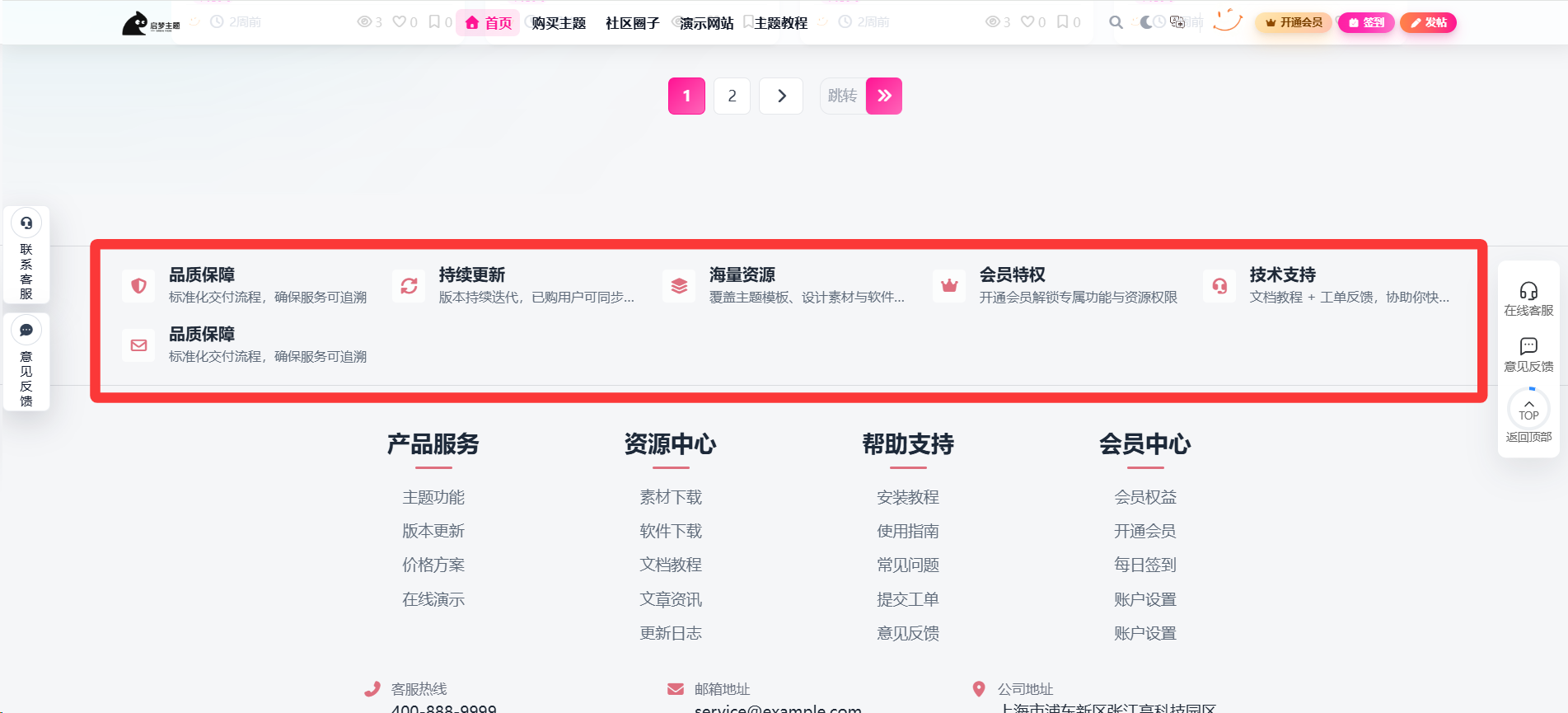This screenshot has width=1568, height=713.
Task: Click the 返回顶部 TOP circle
Action: [1528, 409]
